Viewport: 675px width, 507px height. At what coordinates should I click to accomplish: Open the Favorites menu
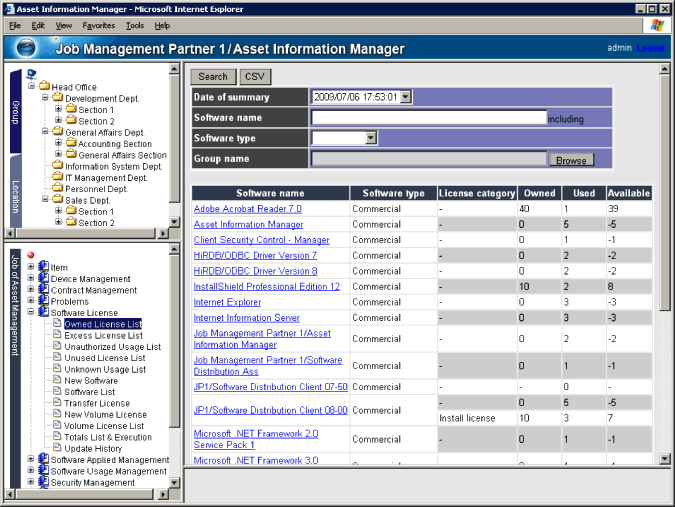click(98, 25)
